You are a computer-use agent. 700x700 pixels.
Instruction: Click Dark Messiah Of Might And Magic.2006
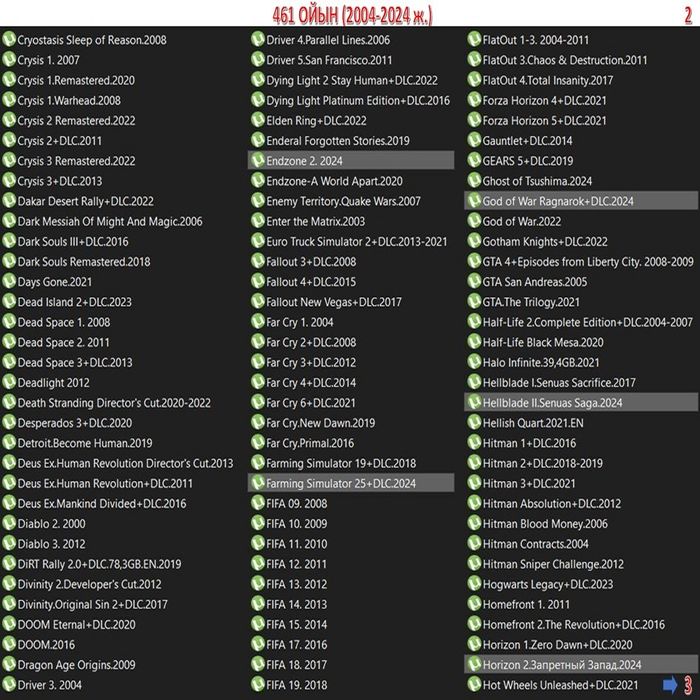110,221
